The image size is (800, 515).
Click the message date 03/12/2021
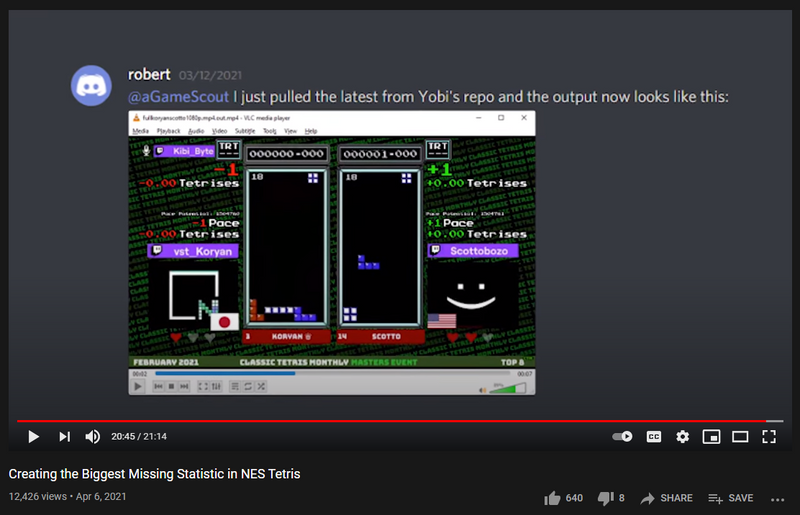[210, 76]
